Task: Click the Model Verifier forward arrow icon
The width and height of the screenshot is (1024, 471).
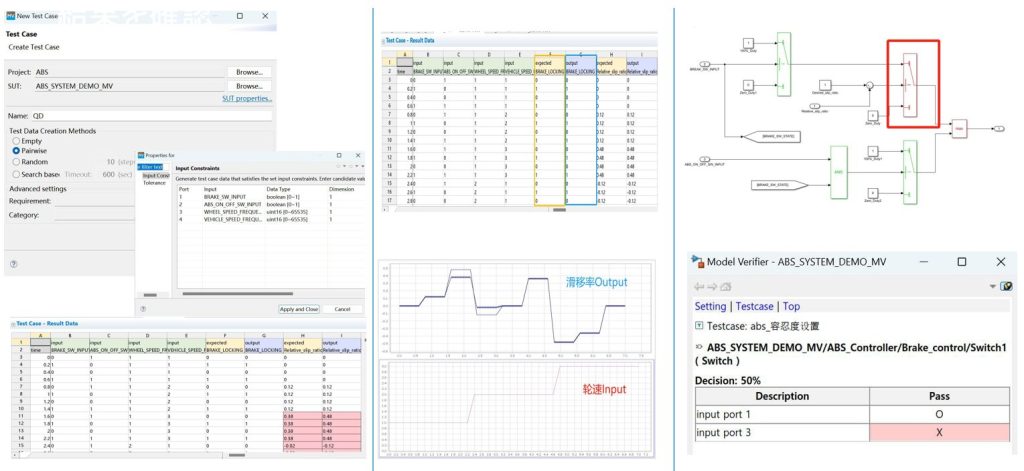Action: (x=710, y=285)
